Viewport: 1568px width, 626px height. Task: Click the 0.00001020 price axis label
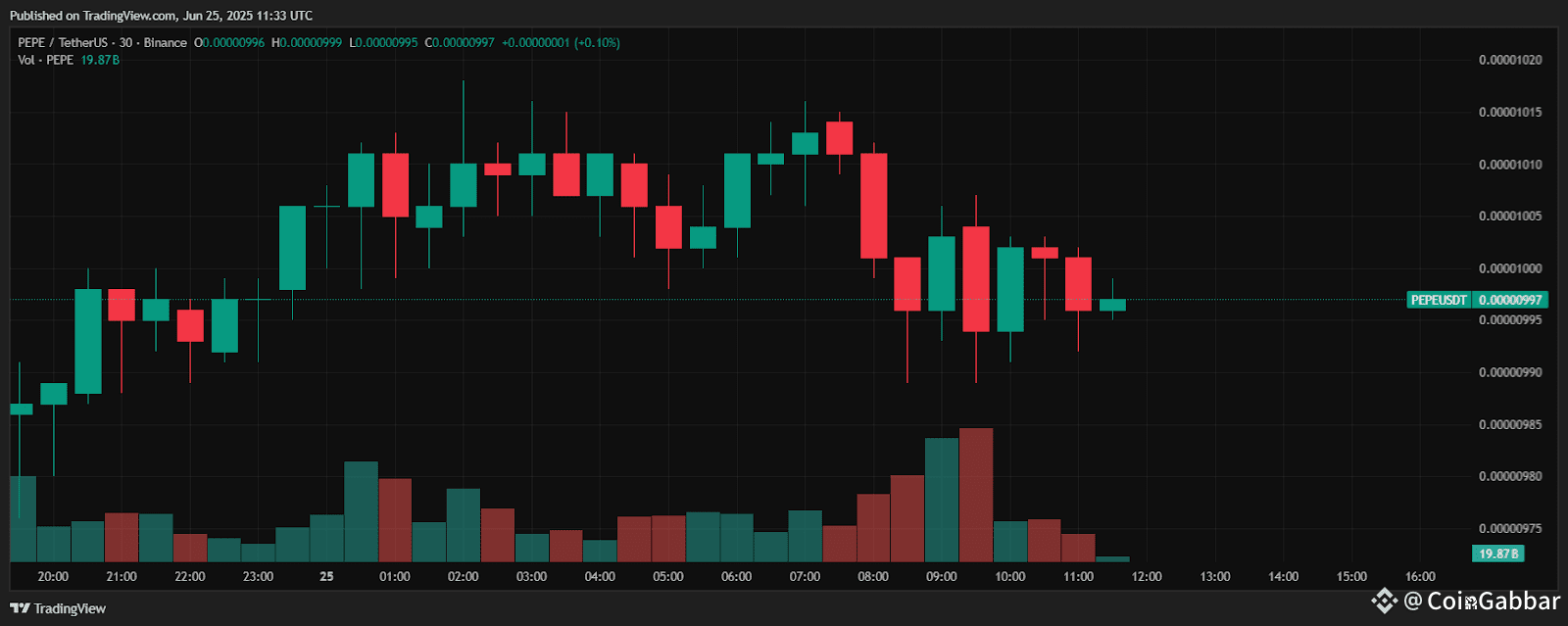click(x=1510, y=60)
